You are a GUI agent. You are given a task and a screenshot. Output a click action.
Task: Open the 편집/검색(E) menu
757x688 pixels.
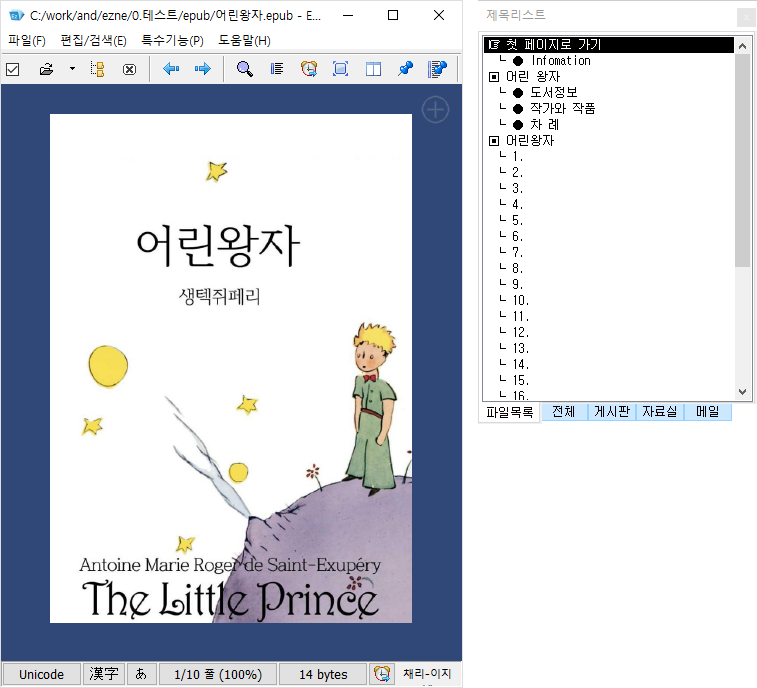tap(93, 41)
